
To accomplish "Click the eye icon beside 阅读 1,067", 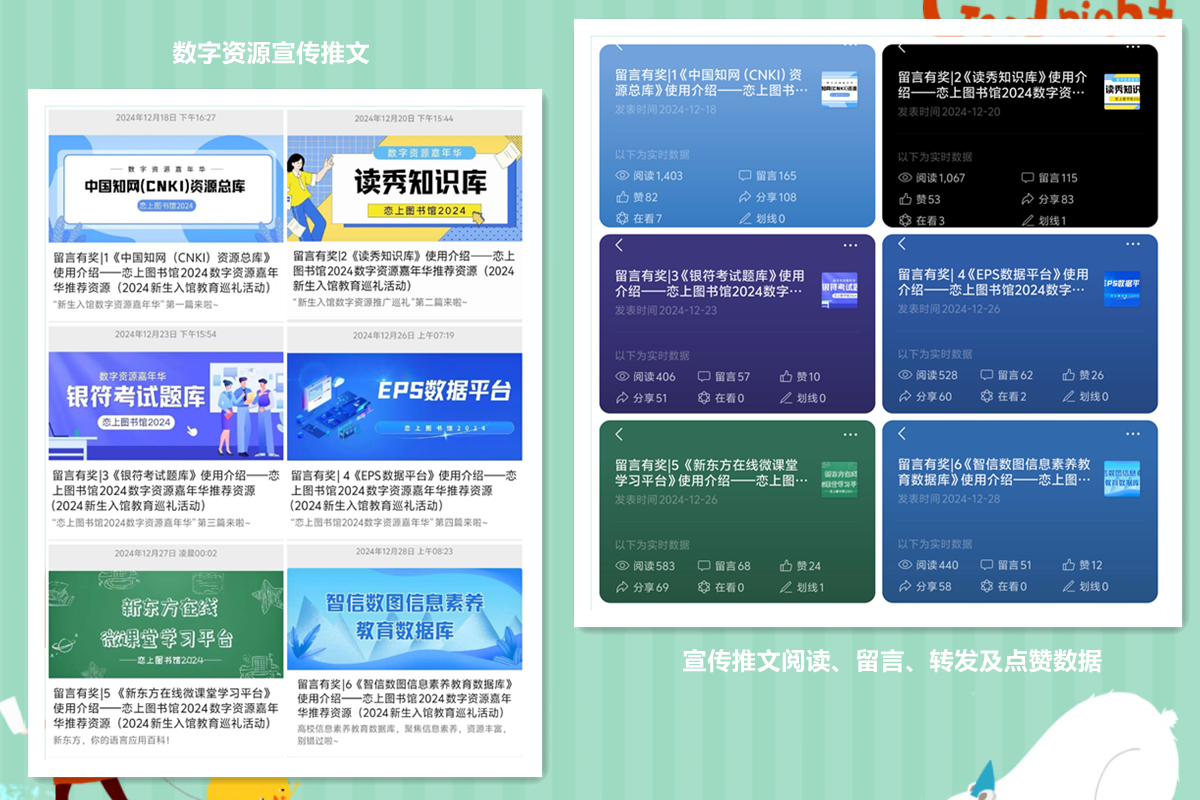I will tap(905, 178).
